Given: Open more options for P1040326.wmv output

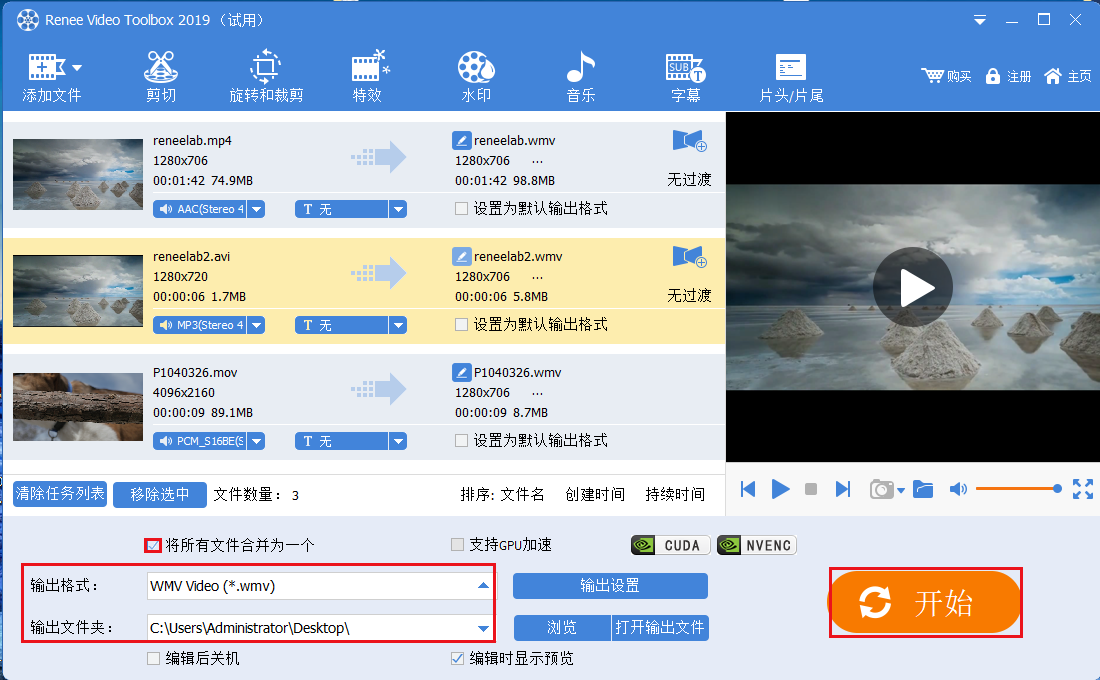Looking at the screenshot, I should point(537,393).
